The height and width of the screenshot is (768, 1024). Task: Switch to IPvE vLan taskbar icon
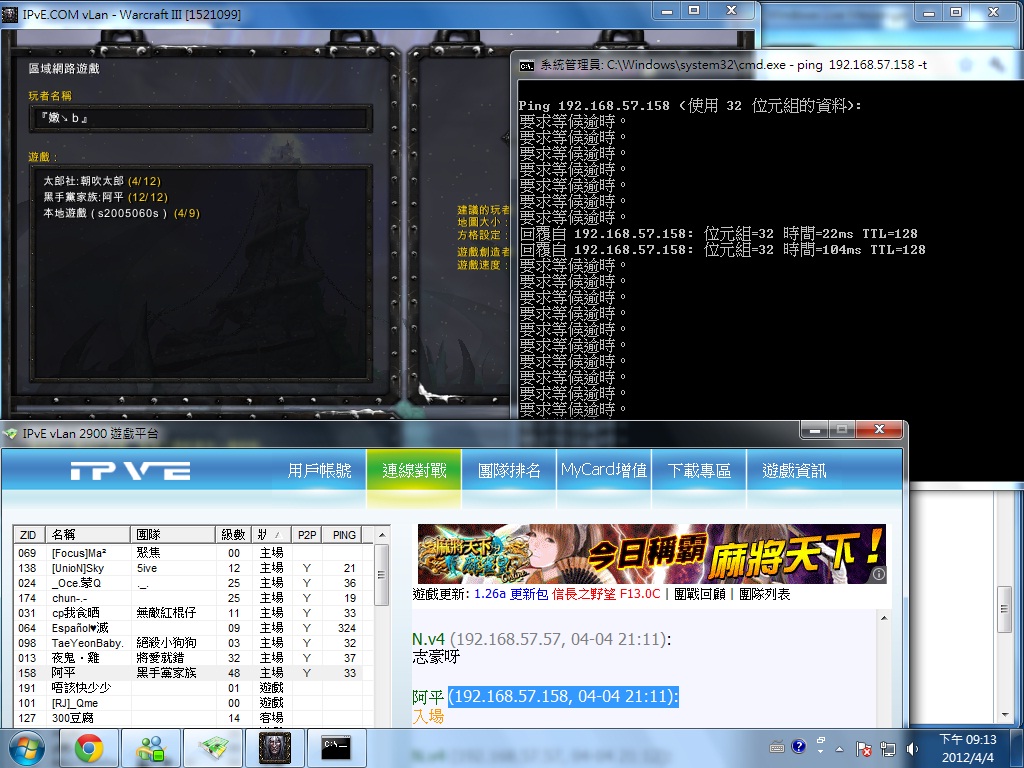213,748
